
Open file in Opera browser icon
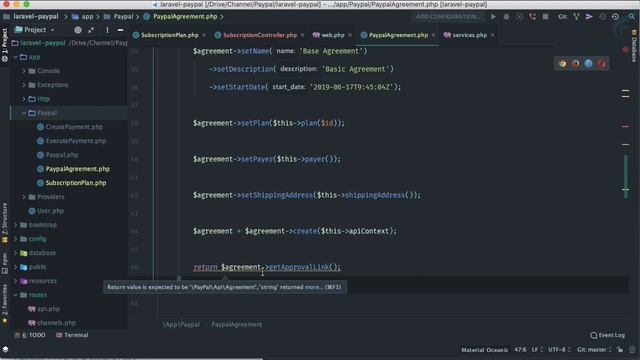click(x=601, y=63)
